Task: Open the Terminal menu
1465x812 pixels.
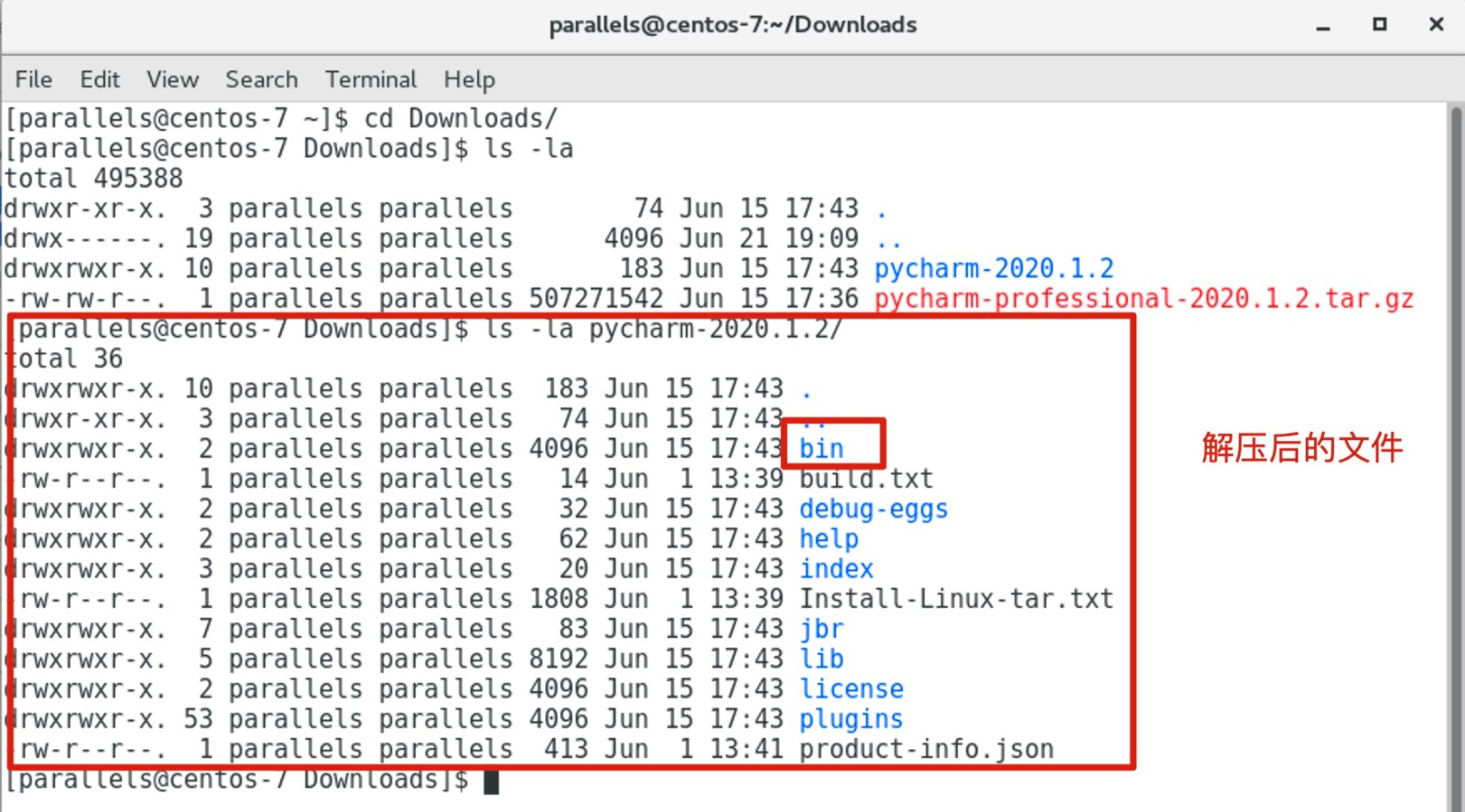Action: pos(371,80)
